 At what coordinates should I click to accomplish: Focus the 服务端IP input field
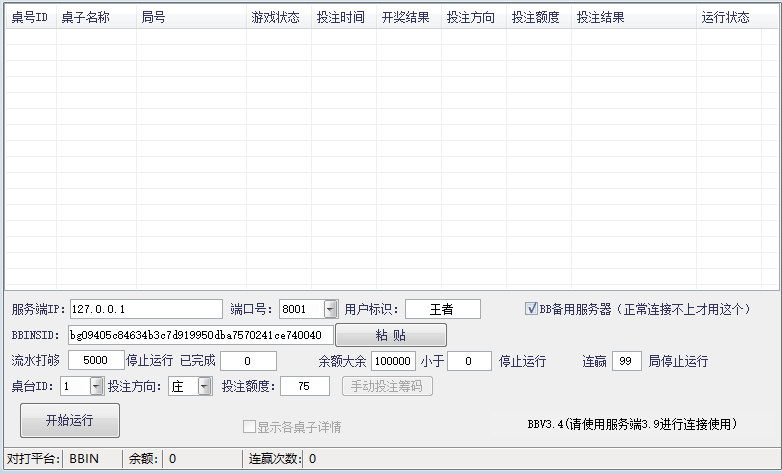(145, 309)
